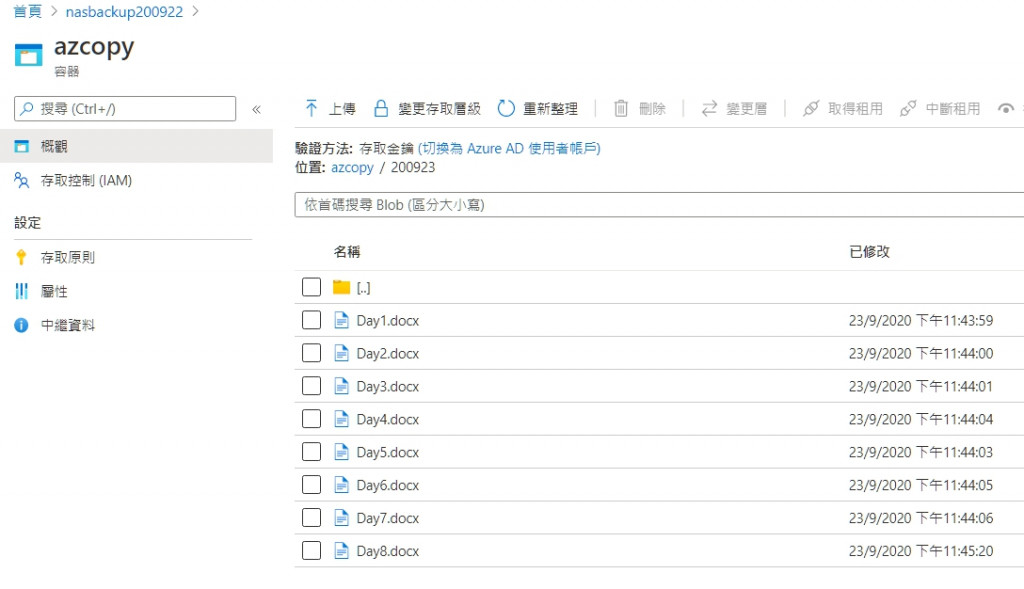This screenshot has width=1024, height=589.
Task: Click the Day6.docx file icon
Action: click(341, 485)
